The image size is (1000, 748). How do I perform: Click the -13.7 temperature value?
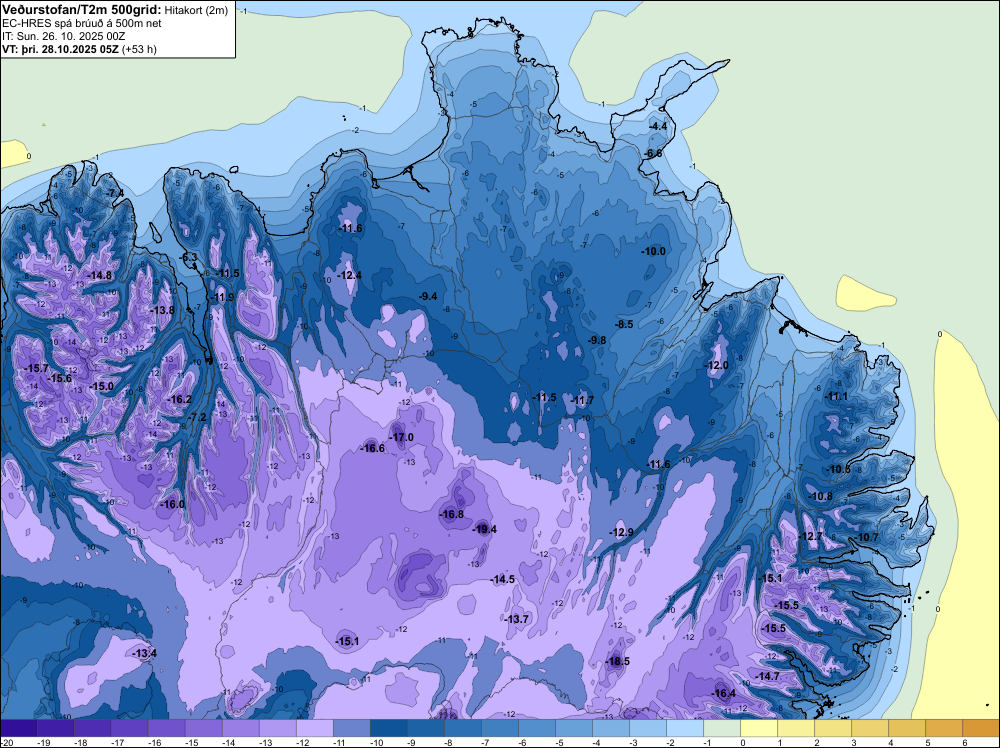click(x=517, y=619)
